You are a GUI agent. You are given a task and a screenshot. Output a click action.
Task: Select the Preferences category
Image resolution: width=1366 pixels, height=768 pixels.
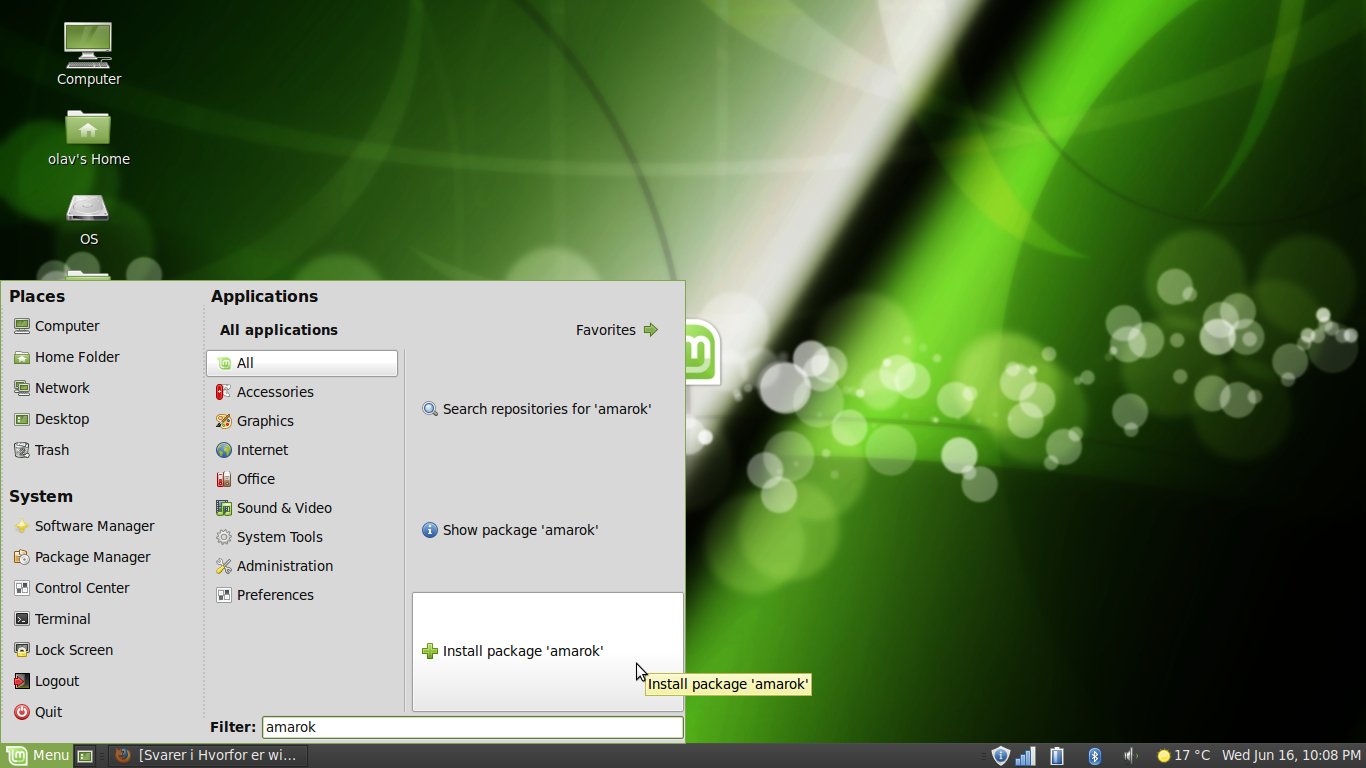302,595
